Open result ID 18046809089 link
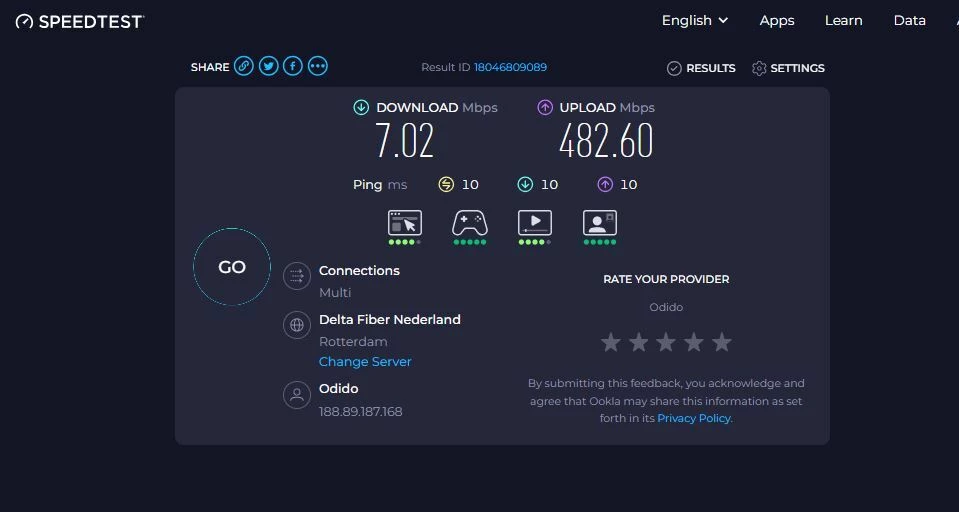Viewport: 959px width, 512px height. (x=510, y=67)
